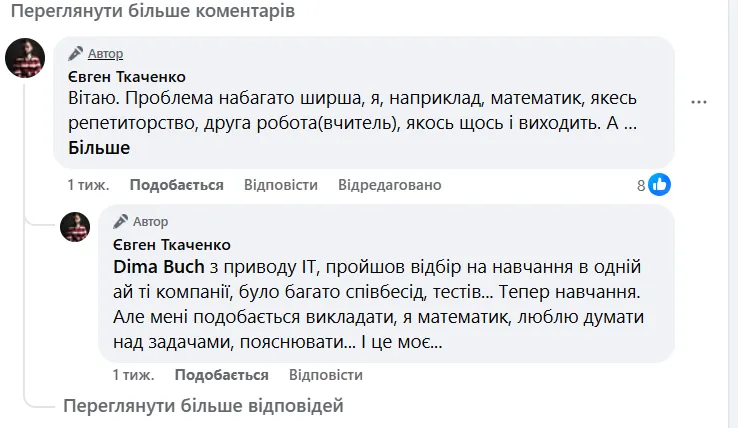Open the Відредаговано edit history link
The width and height of the screenshot is (738, 428).
point(390,185)
